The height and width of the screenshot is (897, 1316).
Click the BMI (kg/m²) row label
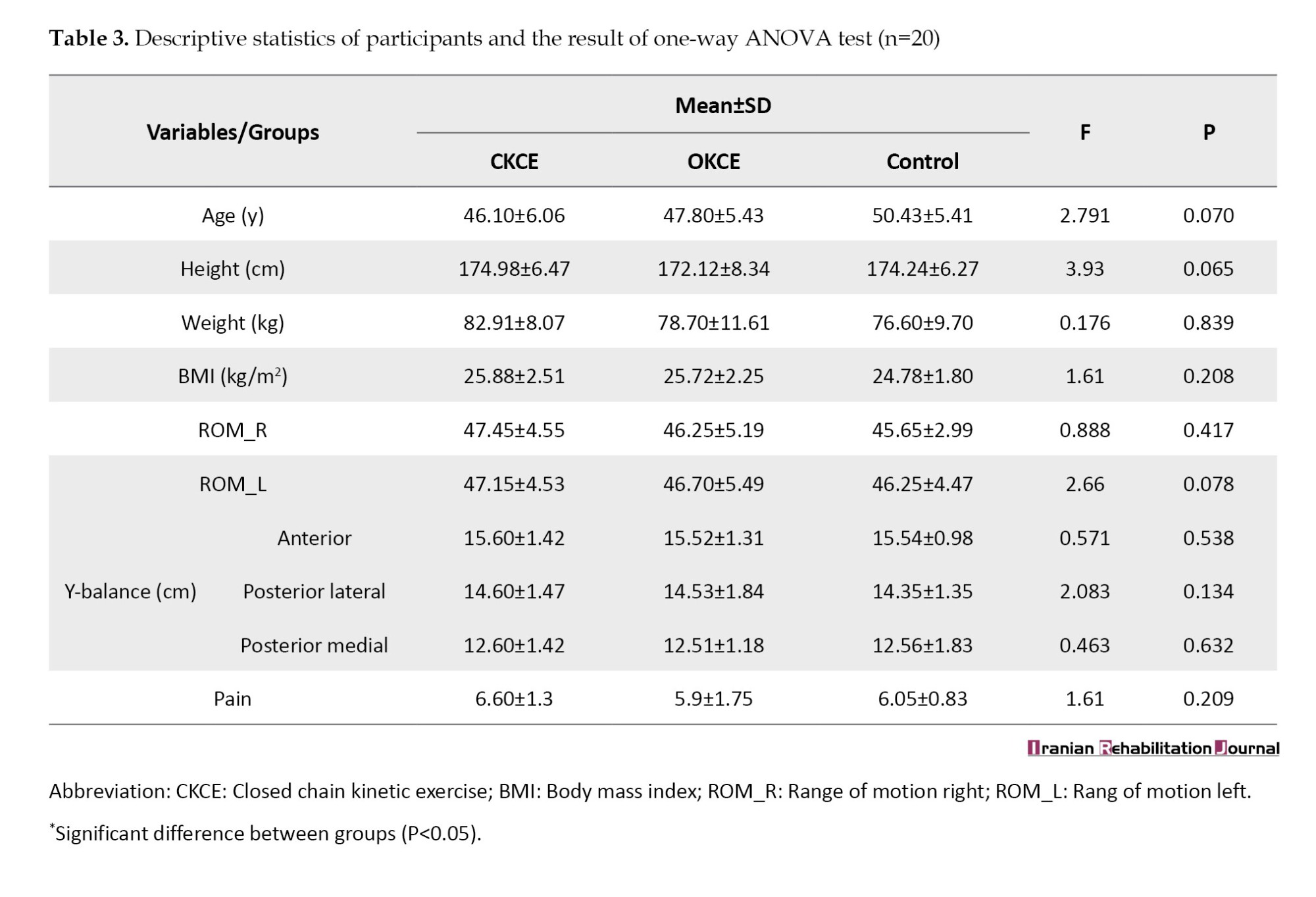[232, 376]
